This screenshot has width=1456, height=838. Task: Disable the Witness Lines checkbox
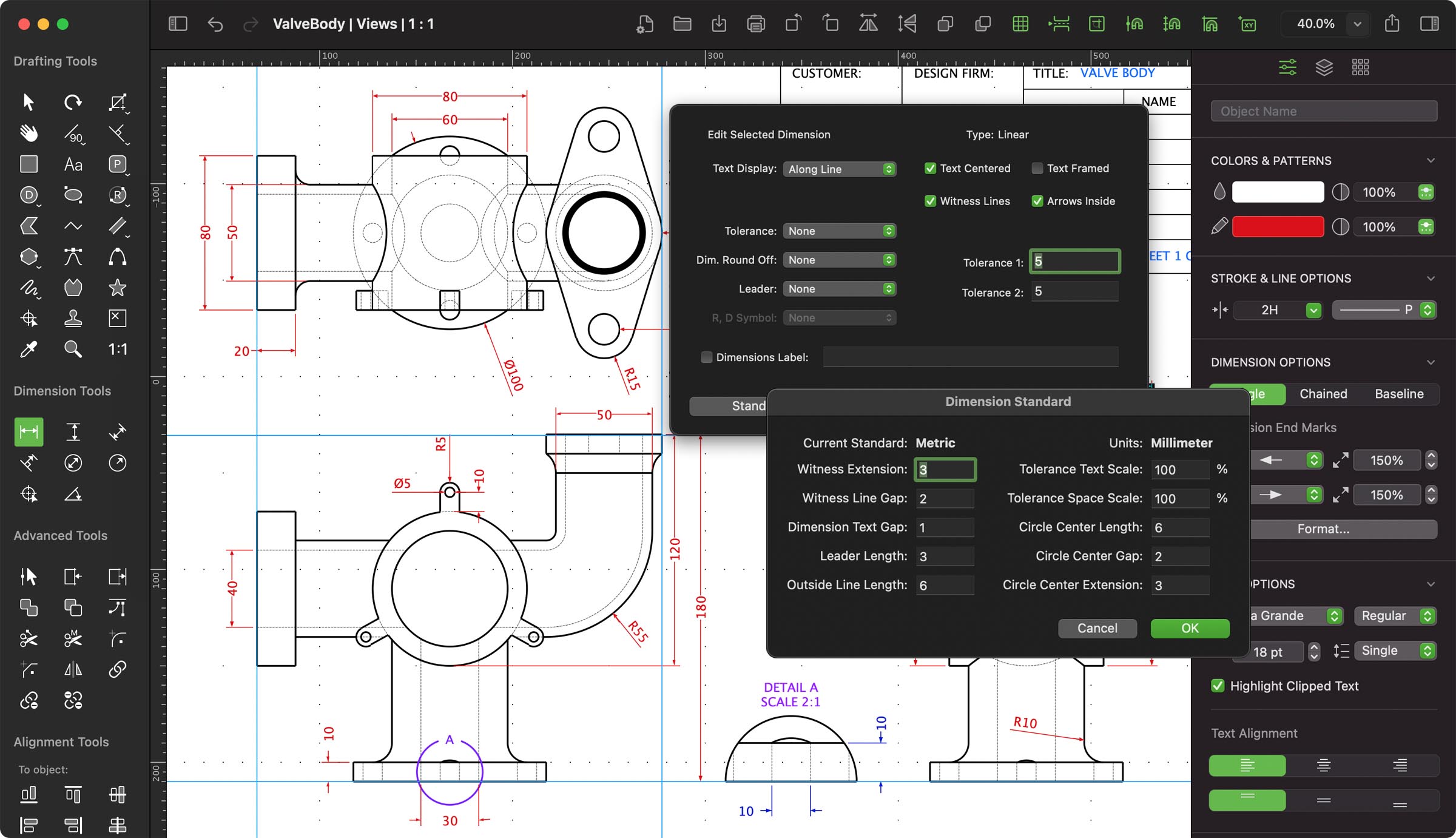click(931, 201)
